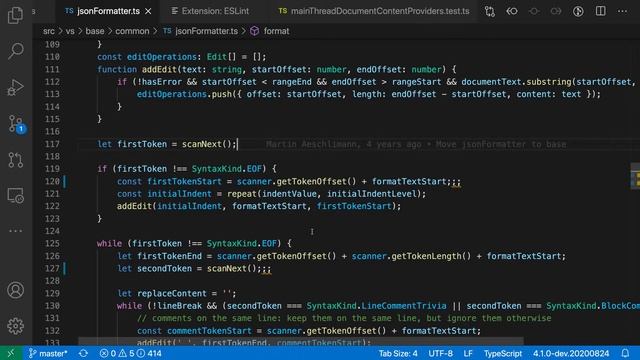The image size is (640, 360).
Task: Click the run/debug circular icon in editor toolbar
Action: (x=578, y=11)
